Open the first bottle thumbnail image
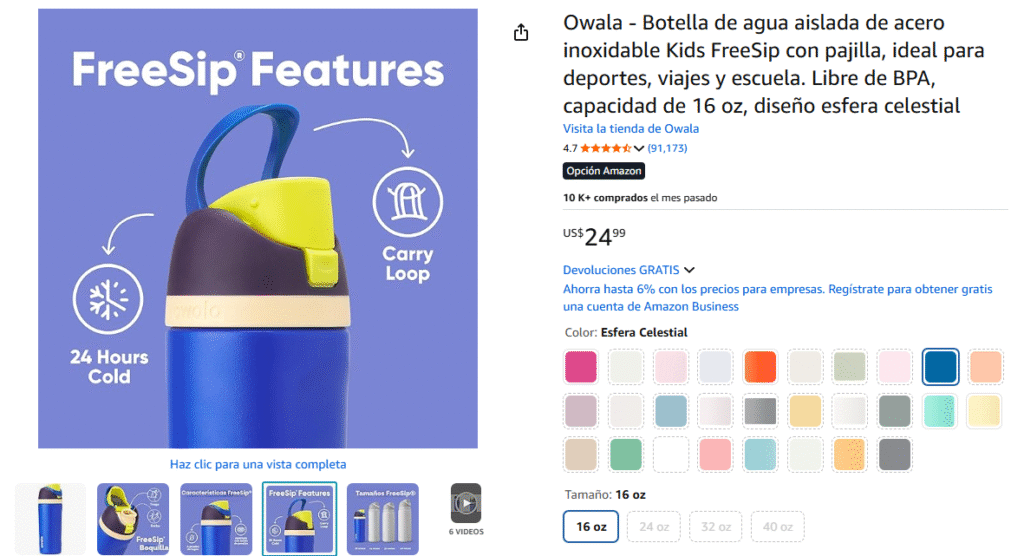The height and width of the screenshot is (556, 1024). pyautogui.click(x=50, y=518)
